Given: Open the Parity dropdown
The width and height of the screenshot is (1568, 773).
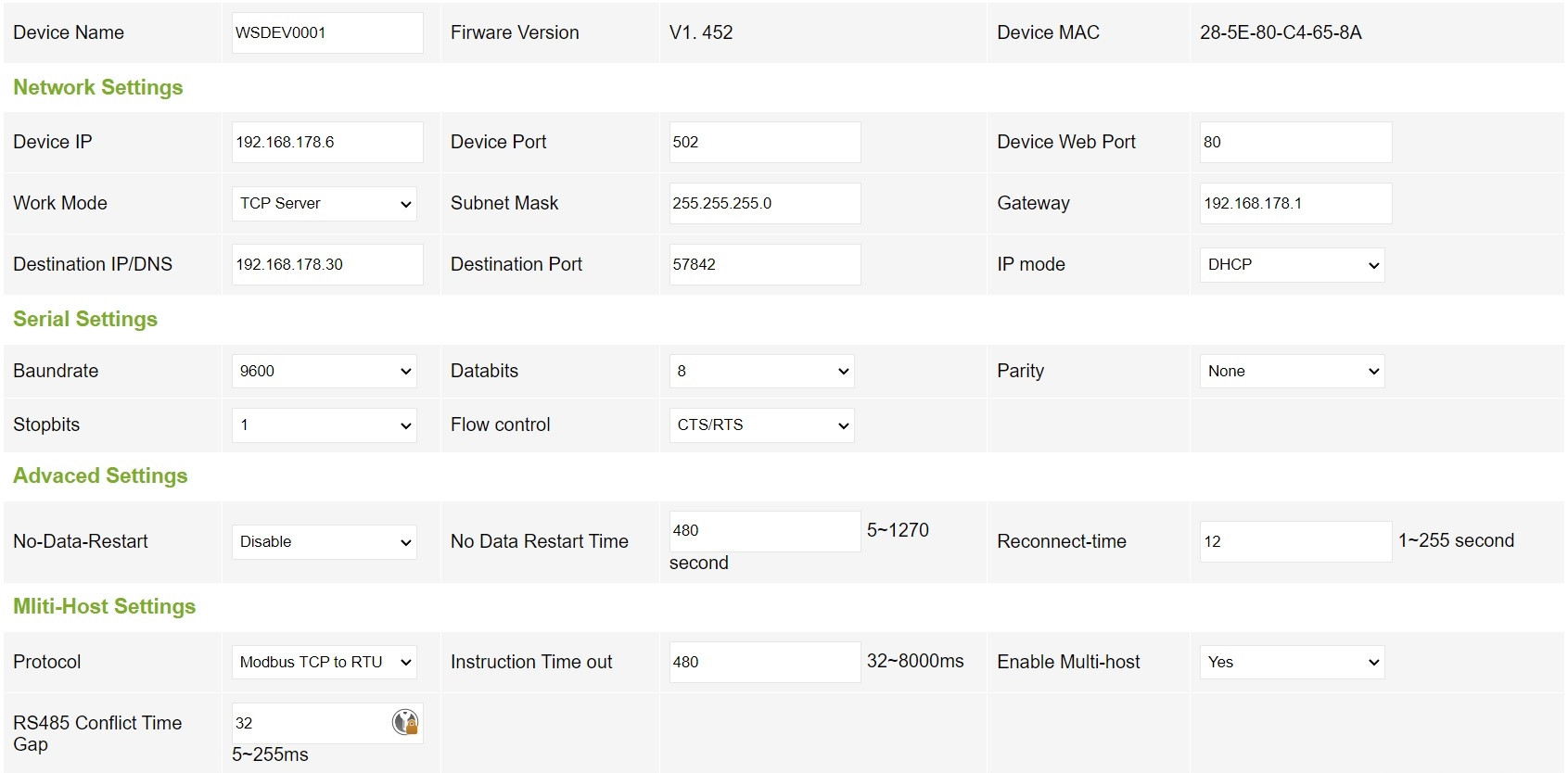Looking at the screenshot, I should tap(1292, 372).
